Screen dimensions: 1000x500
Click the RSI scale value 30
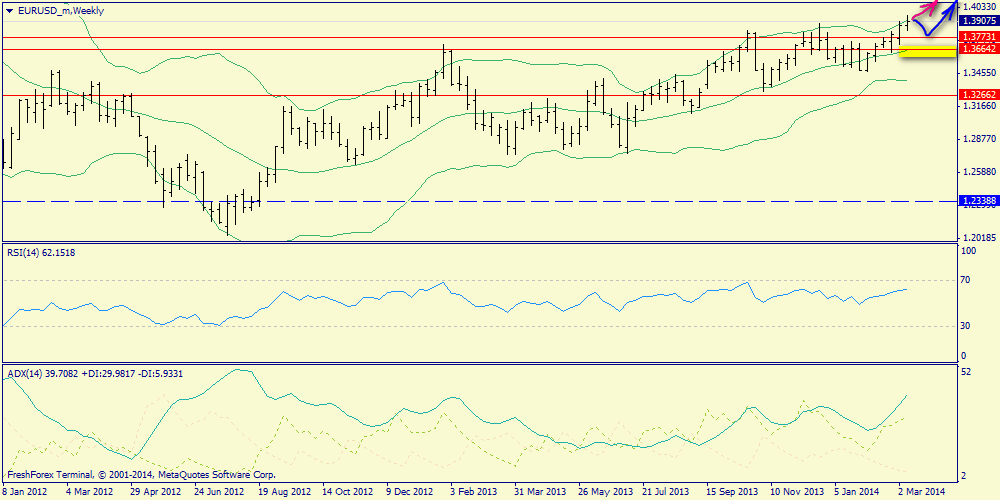966,326
